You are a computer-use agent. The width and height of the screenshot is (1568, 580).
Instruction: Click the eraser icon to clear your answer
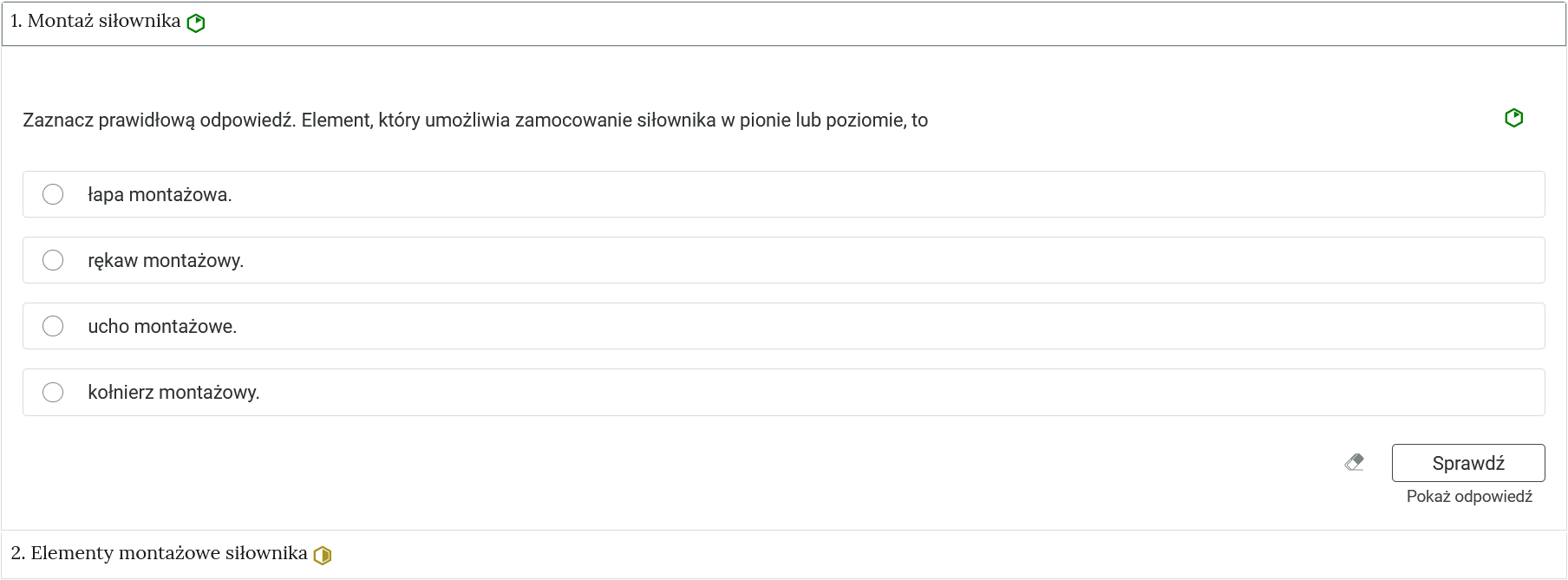(1356, 462)
